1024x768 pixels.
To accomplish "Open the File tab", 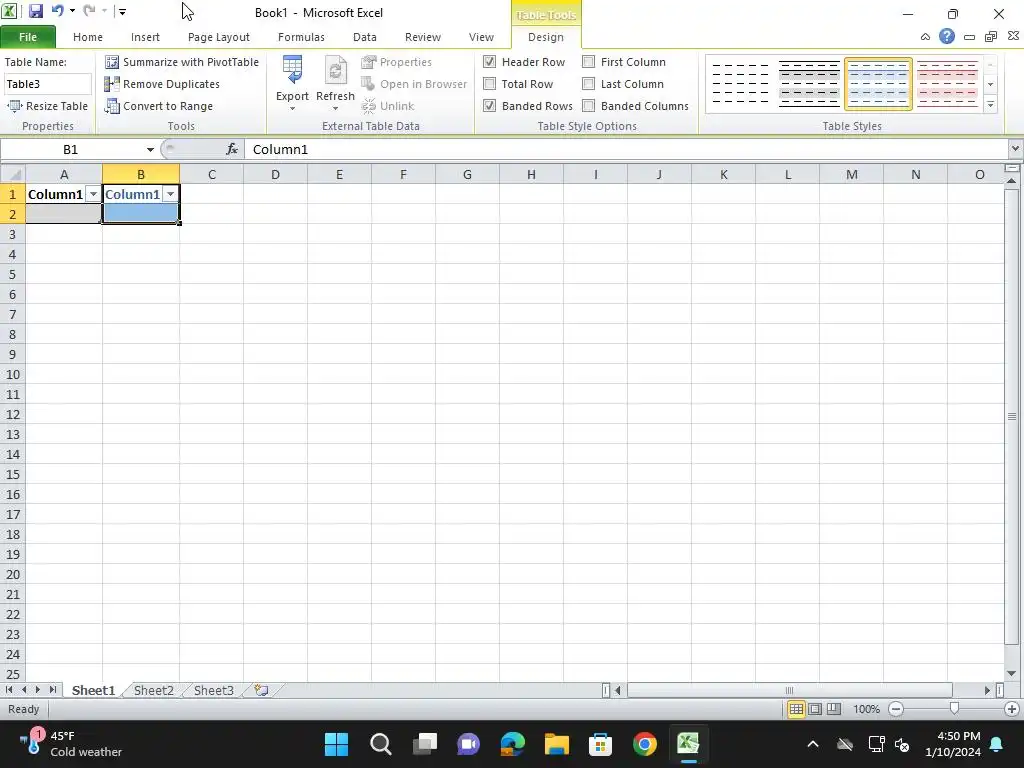I will click(28, 37).
